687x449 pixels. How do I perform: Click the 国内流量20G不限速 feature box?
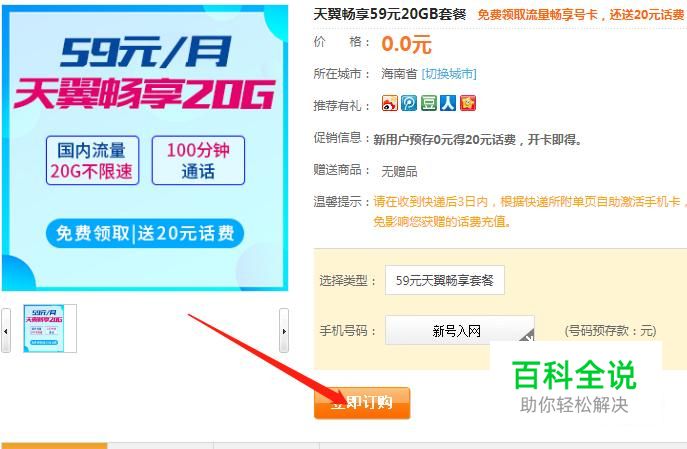pyautogui.click(x=92, y=160)
